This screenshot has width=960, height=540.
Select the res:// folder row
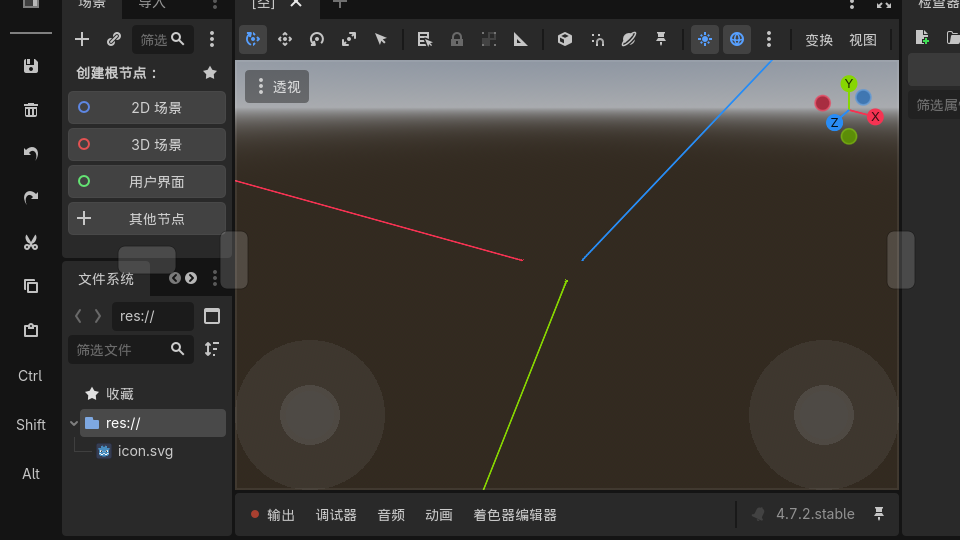click(152, 423)
